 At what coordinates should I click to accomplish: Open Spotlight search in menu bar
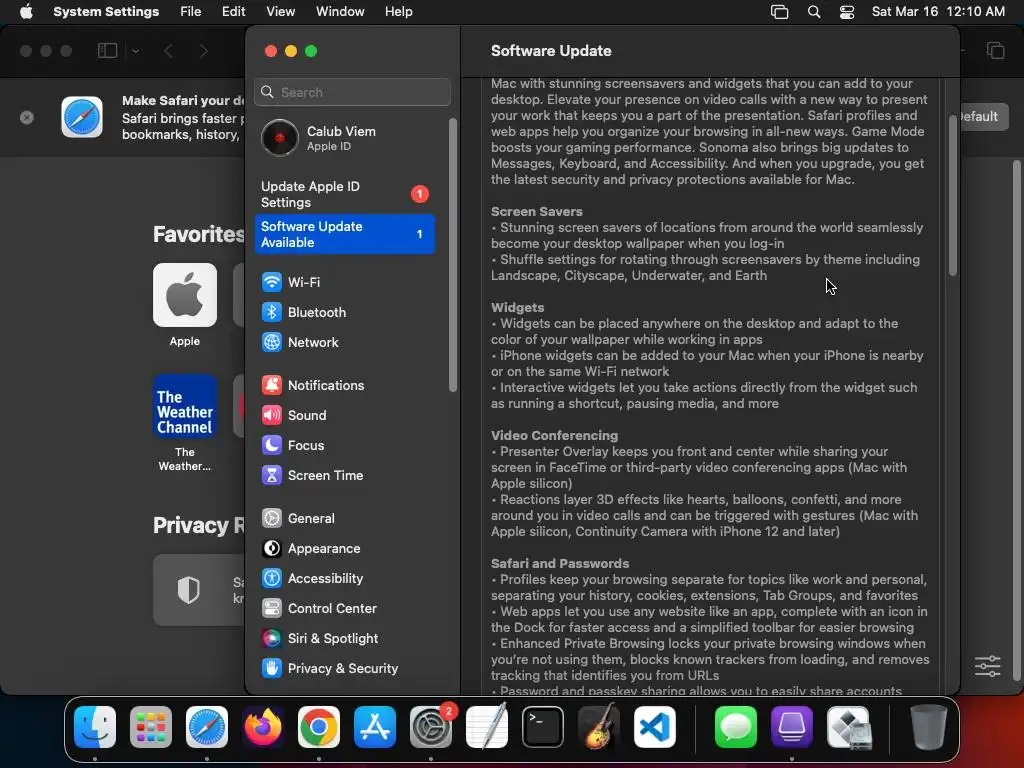point(814,12)
